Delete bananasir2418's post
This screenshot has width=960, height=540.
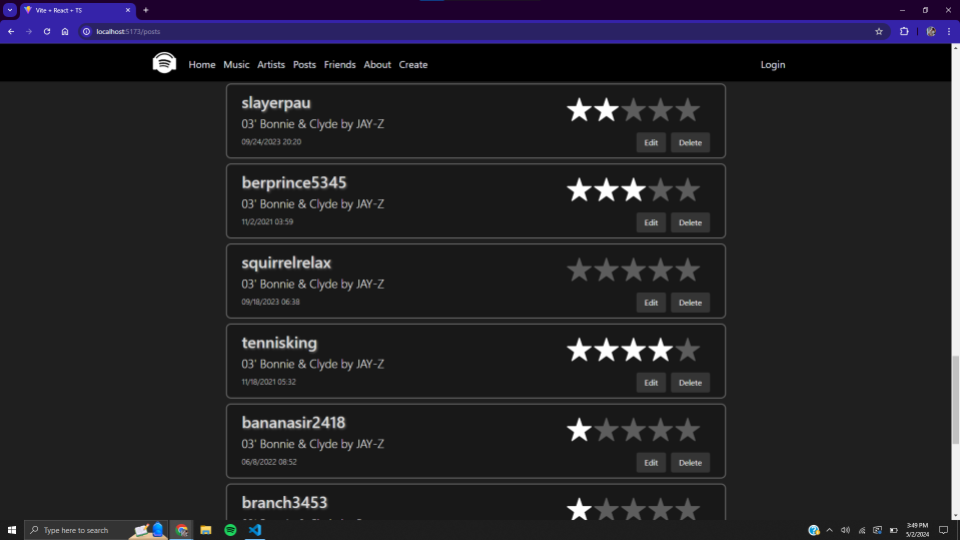click(x=690, y=463)
